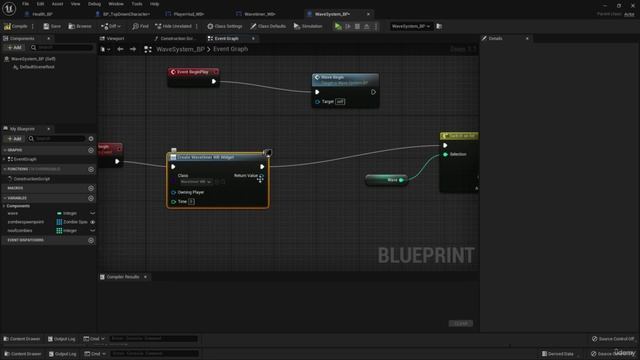Click Time input box on Create Widget node
The height and width of the screenshot is (360, 640).
point(191,202)
